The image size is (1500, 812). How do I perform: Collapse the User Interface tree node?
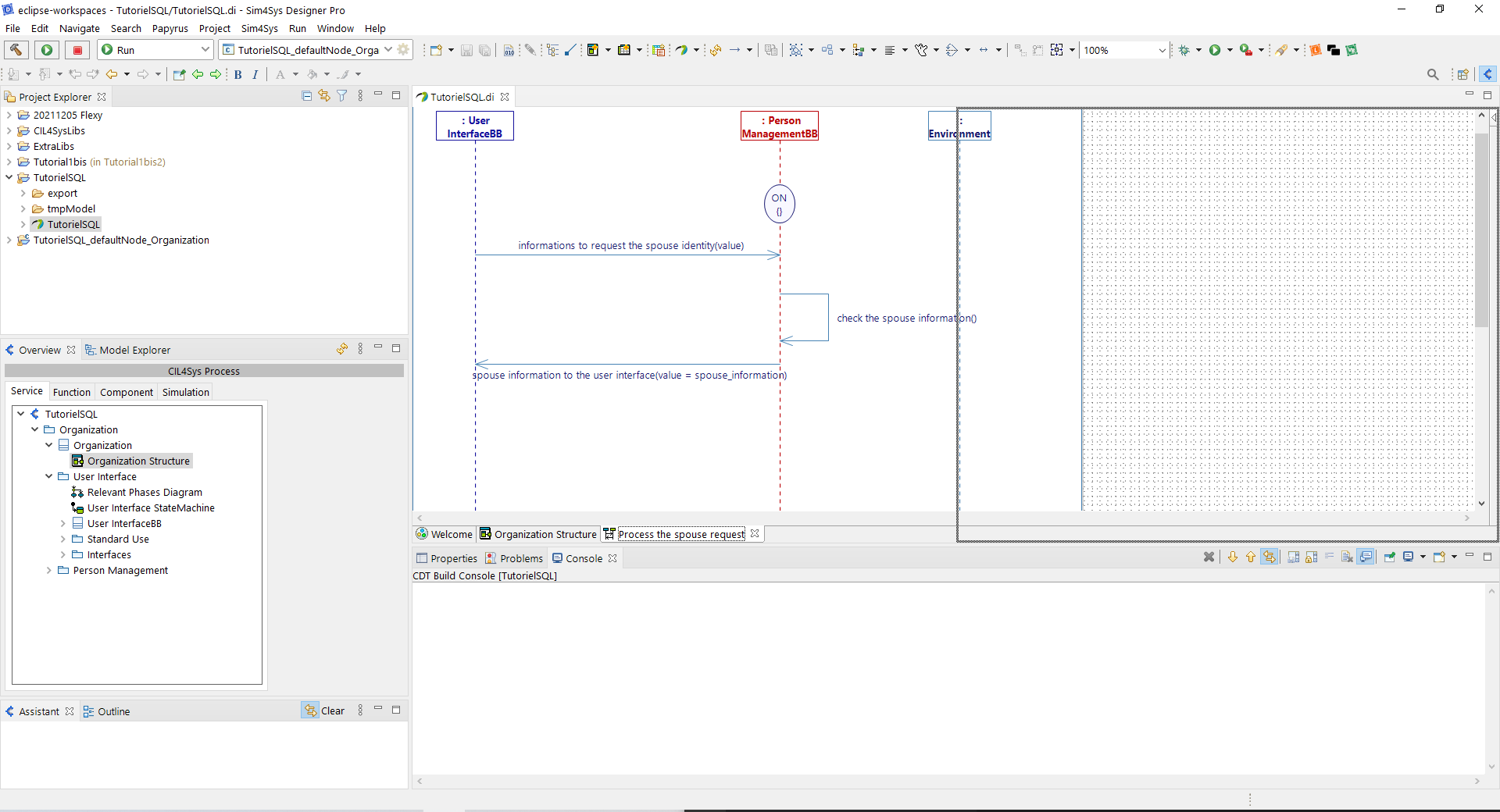[x=49, y=476]
